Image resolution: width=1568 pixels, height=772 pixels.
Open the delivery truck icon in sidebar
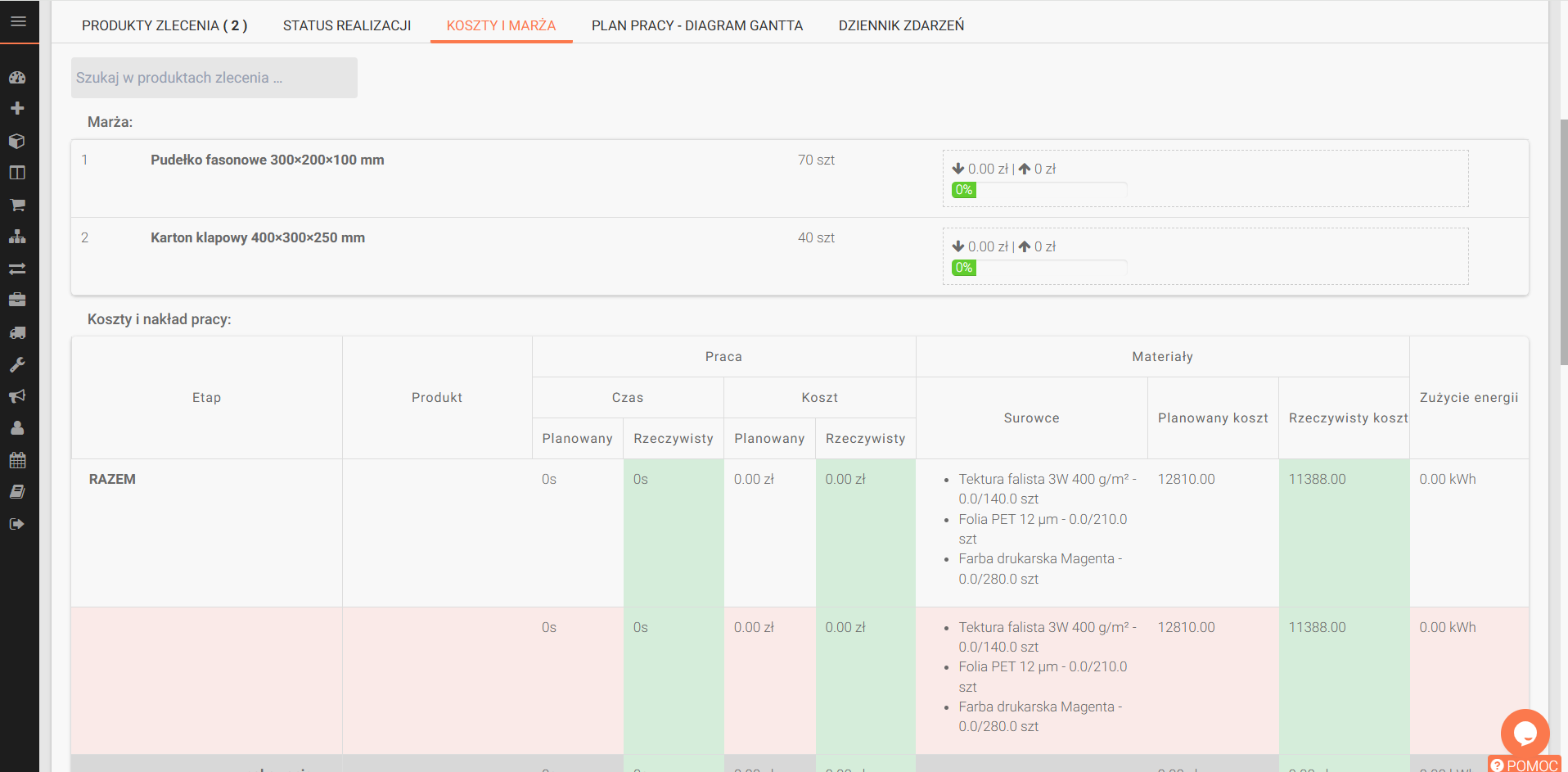point(17,332)
